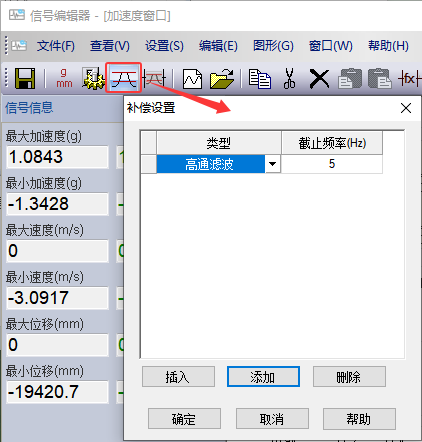Click the 补偿设置 dialog title

pos(151,108)
